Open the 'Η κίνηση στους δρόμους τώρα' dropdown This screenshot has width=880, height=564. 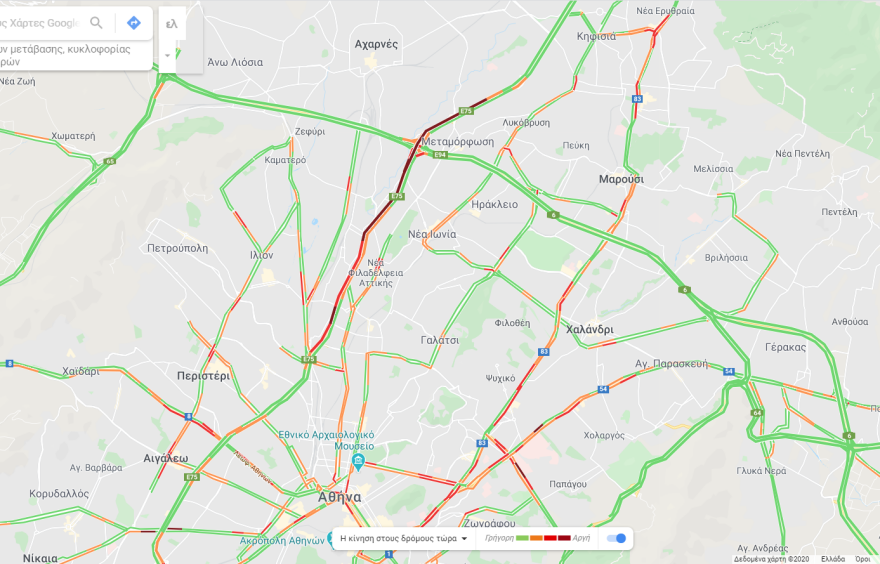(404, 539)
